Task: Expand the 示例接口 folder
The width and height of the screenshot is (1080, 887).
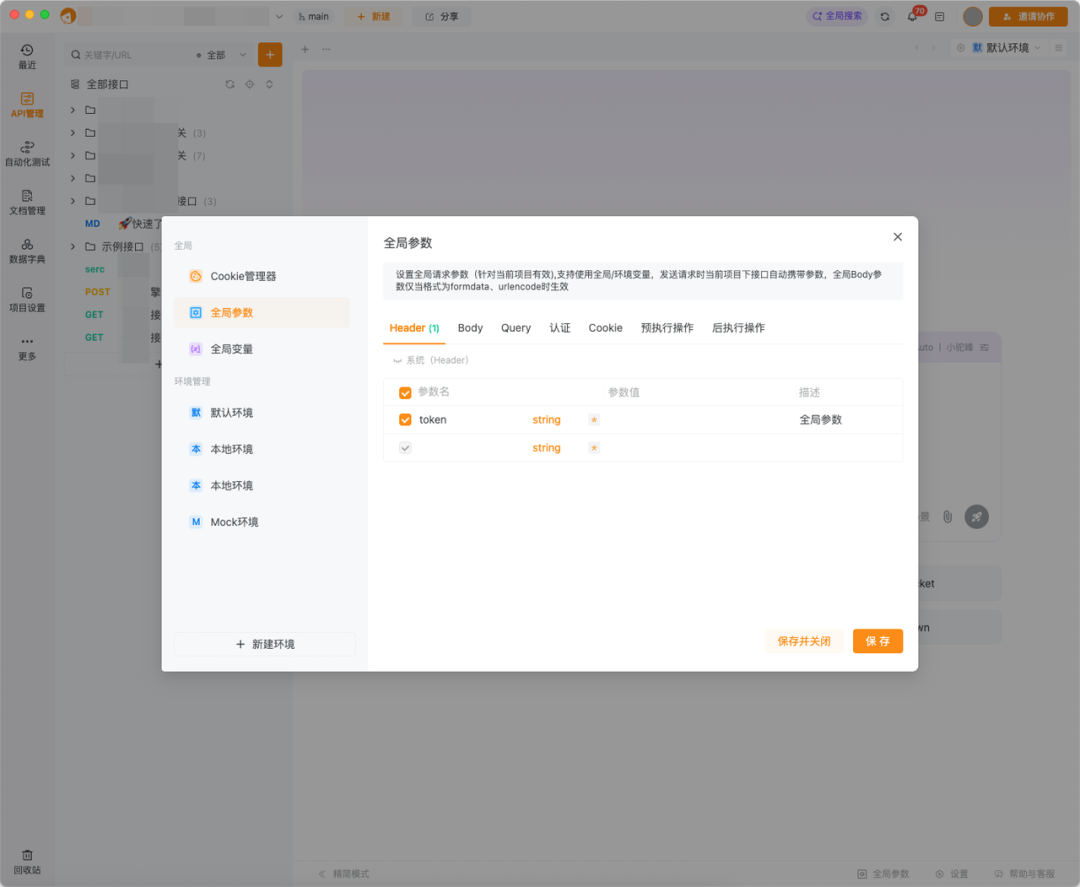Action: point(73,247)
